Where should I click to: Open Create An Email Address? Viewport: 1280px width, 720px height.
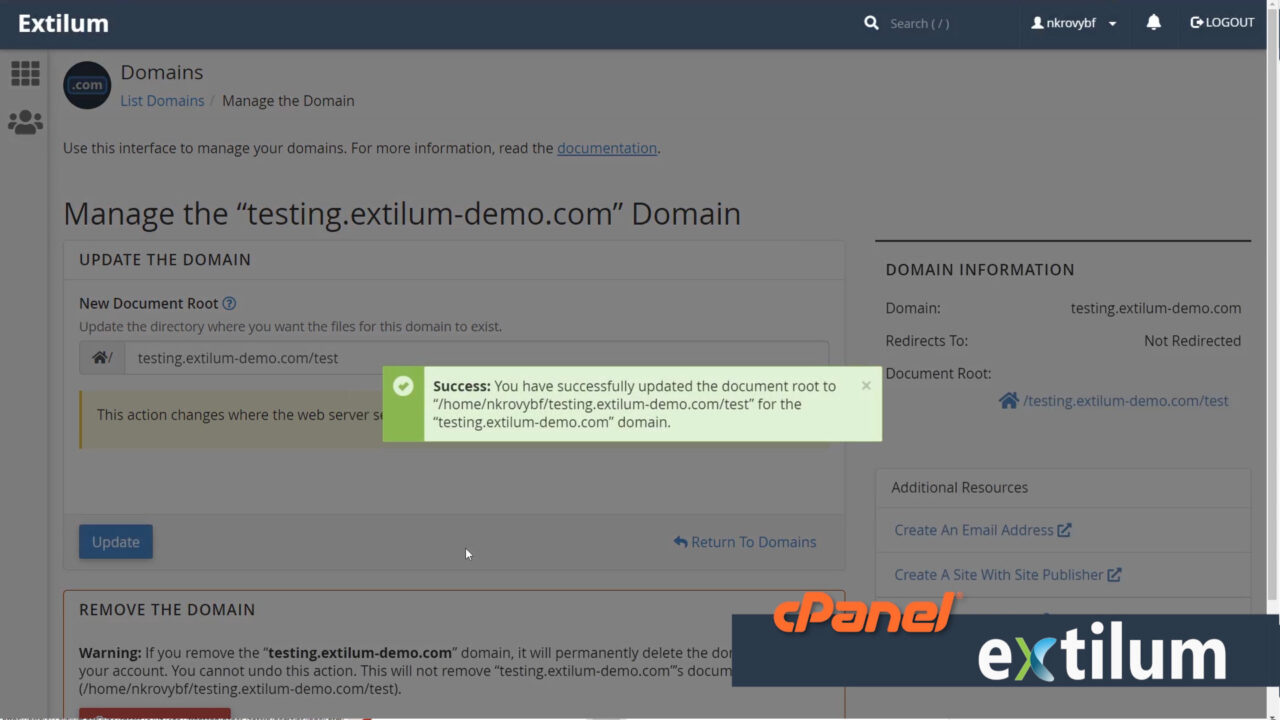pyautogui.click(x=975, y=530)
